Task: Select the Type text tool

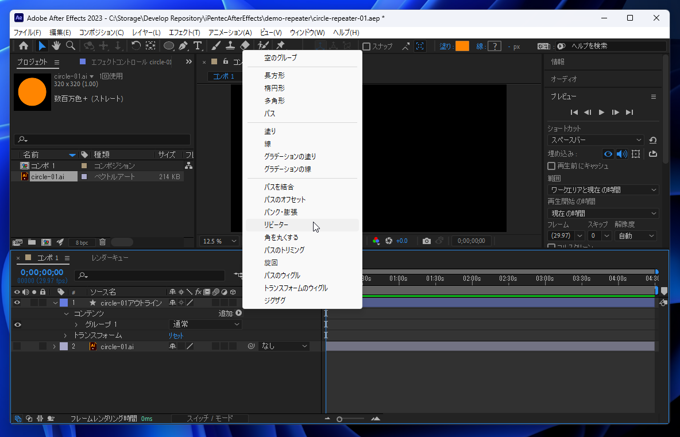Action: pos(198,46)
